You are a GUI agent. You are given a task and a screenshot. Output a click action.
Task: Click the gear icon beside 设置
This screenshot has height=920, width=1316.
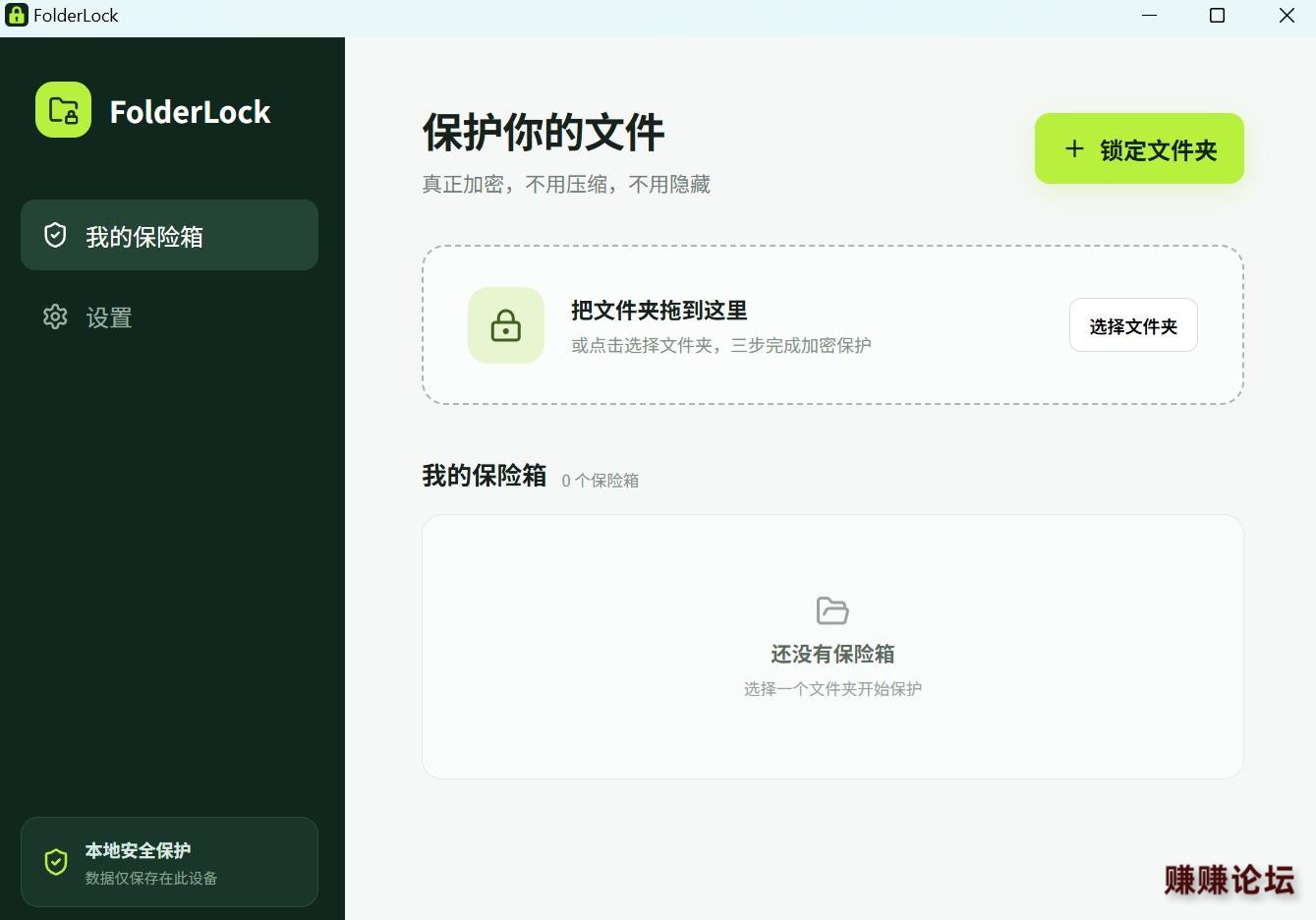tap(55, 316)
